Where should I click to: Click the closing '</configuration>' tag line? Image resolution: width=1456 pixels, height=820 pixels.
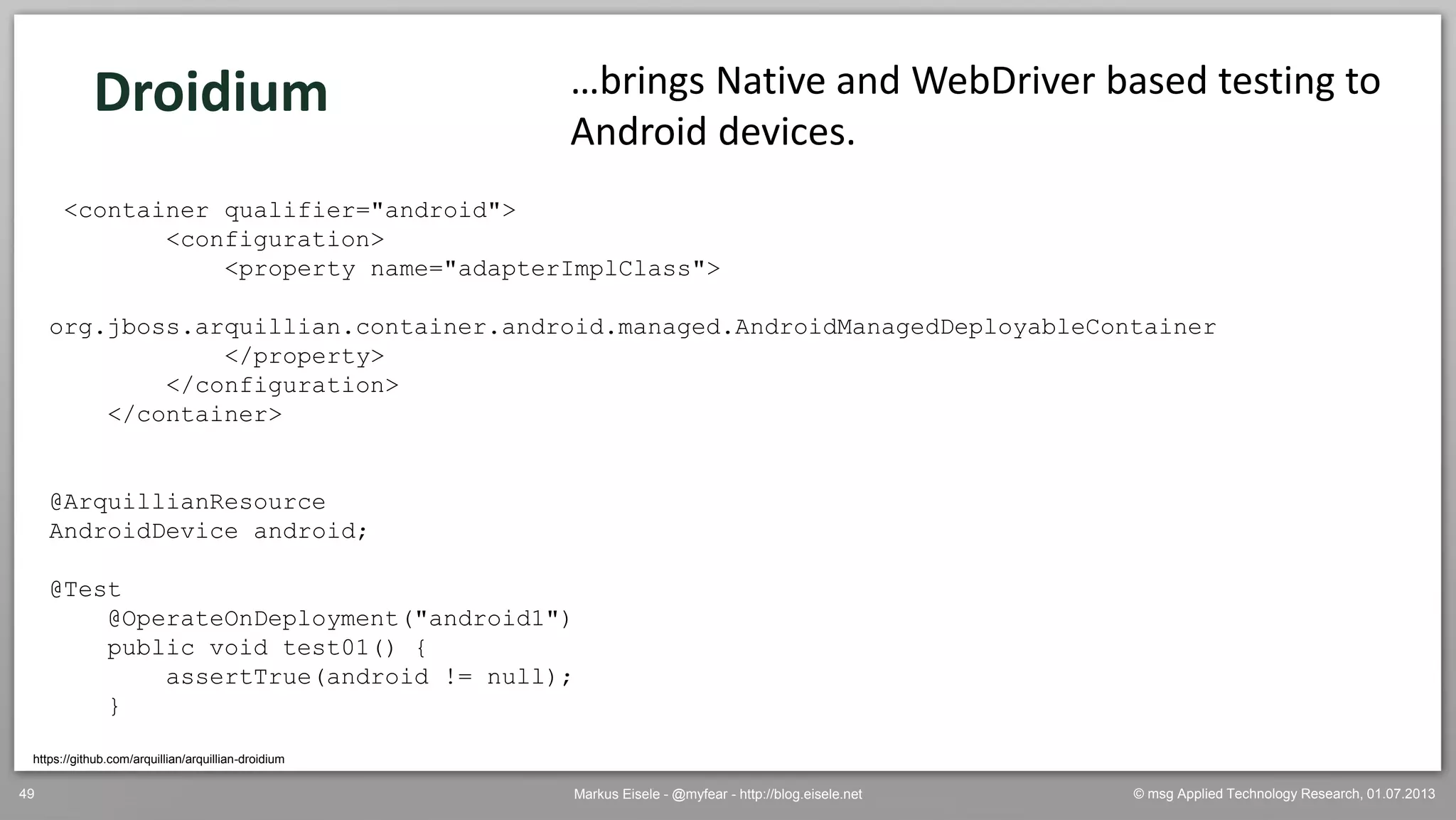(x=282, y=385)
